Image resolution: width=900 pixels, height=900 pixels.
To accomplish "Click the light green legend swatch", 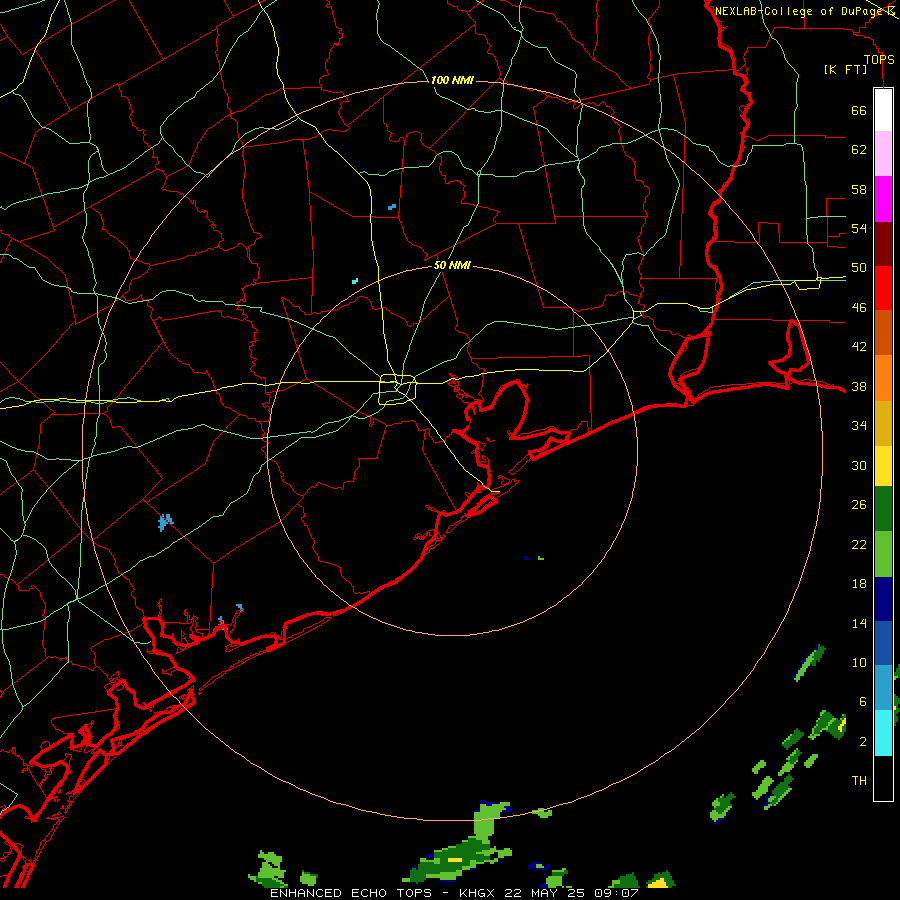I will (883, 554).
